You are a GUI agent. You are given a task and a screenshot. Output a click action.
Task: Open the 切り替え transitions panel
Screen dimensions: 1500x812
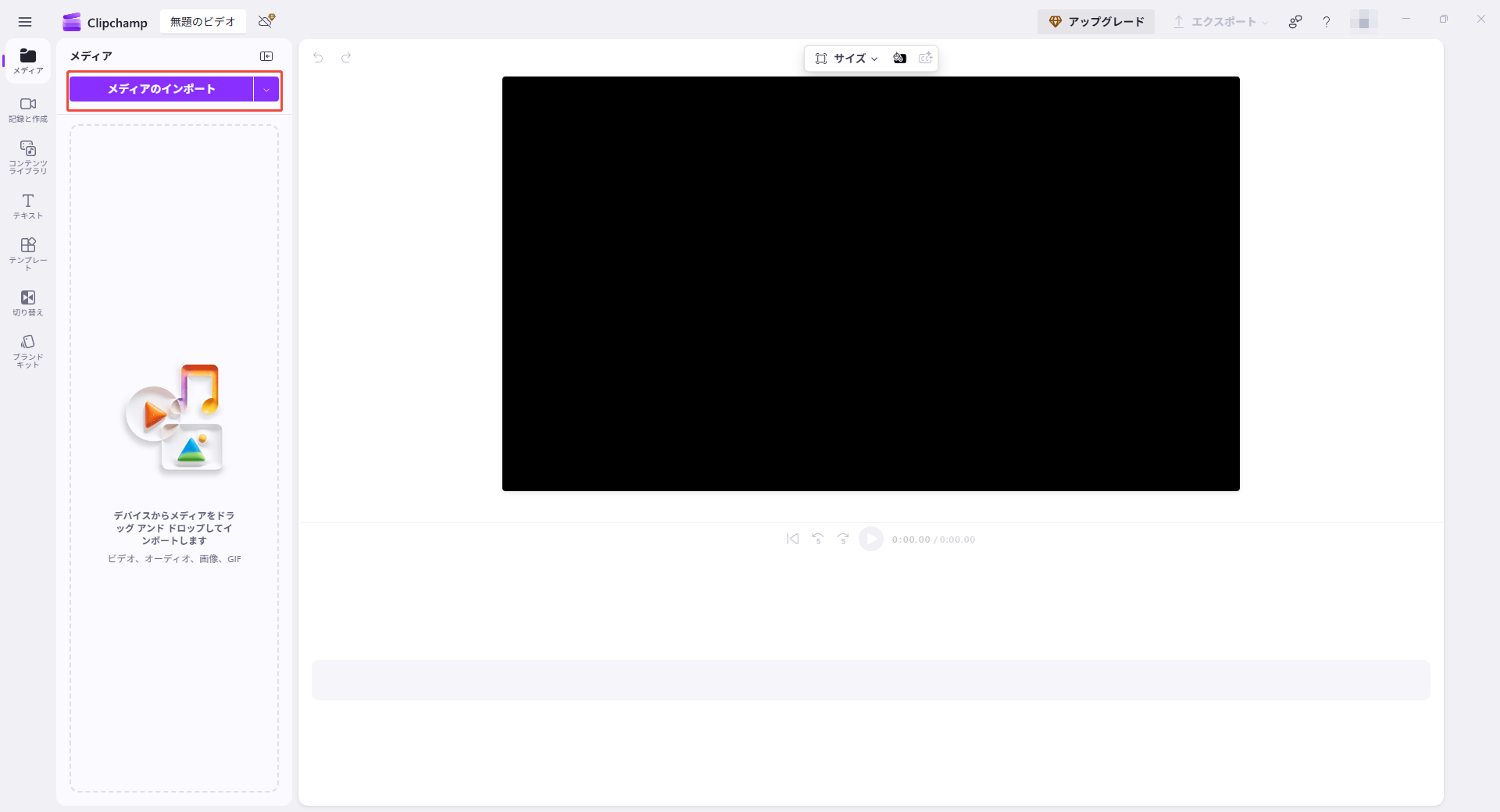point(27,303)
